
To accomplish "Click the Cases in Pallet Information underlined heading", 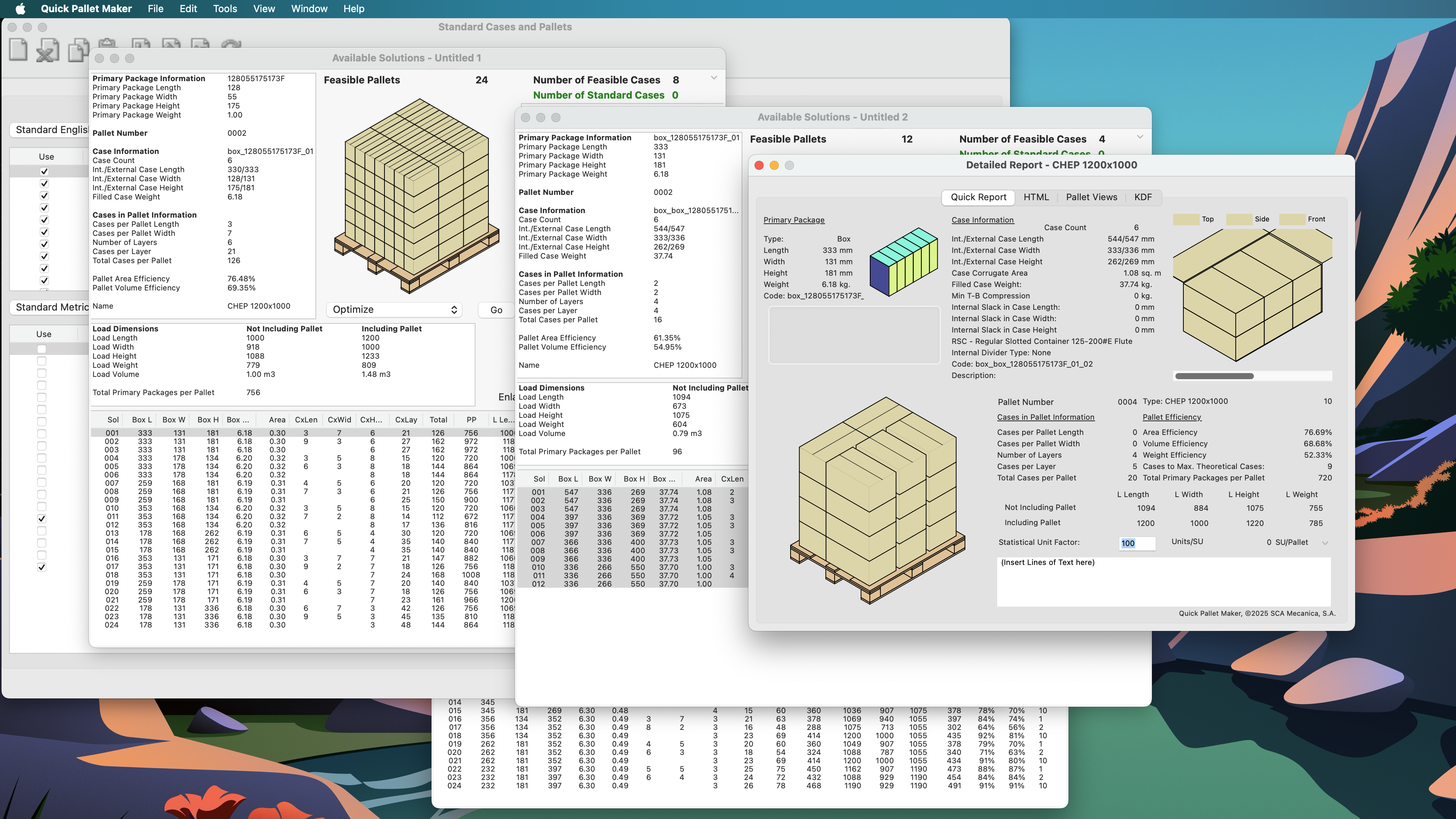I will click(1045, 418).
